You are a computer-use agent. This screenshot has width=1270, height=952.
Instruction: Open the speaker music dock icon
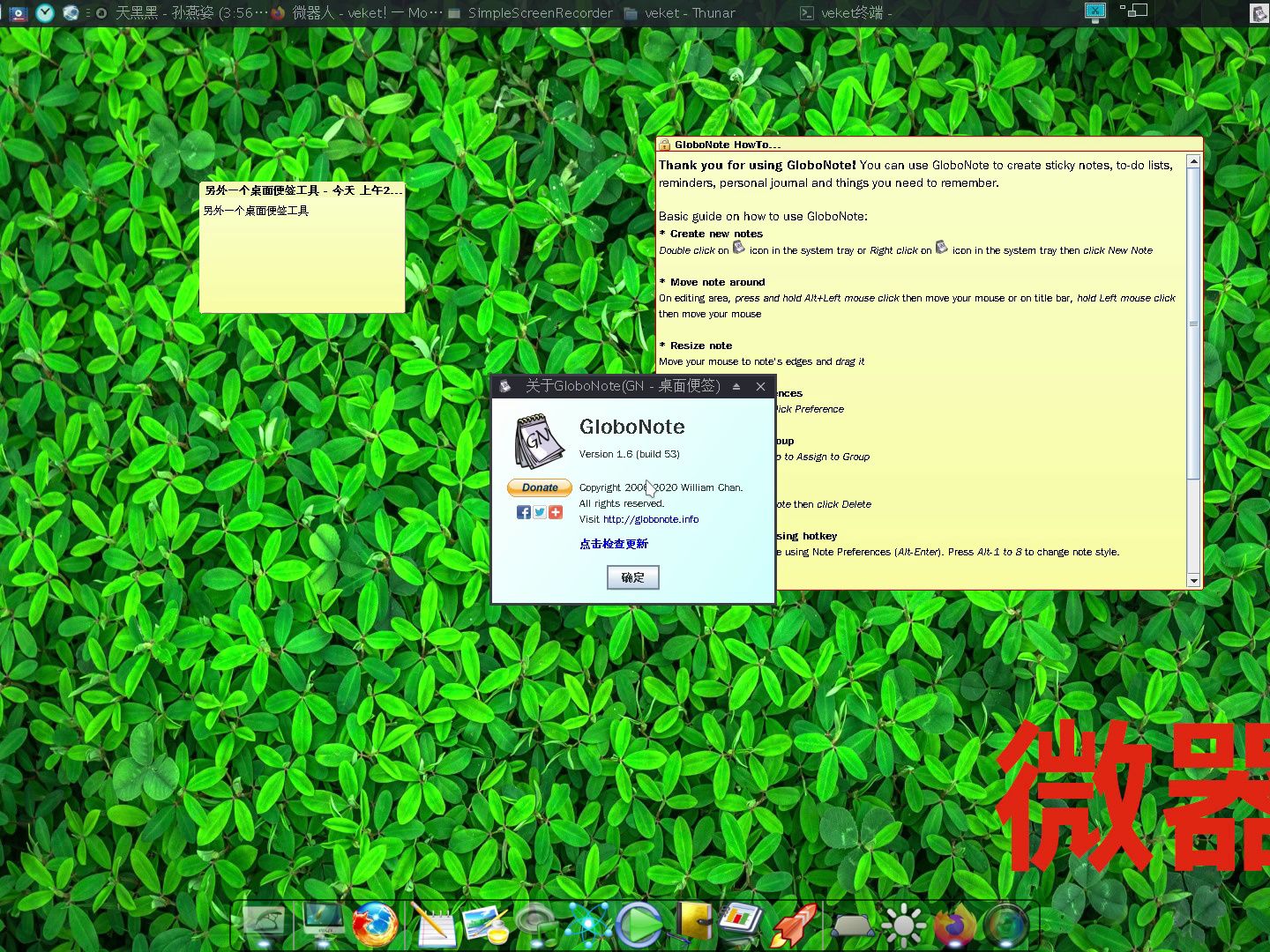coord(537,925)
